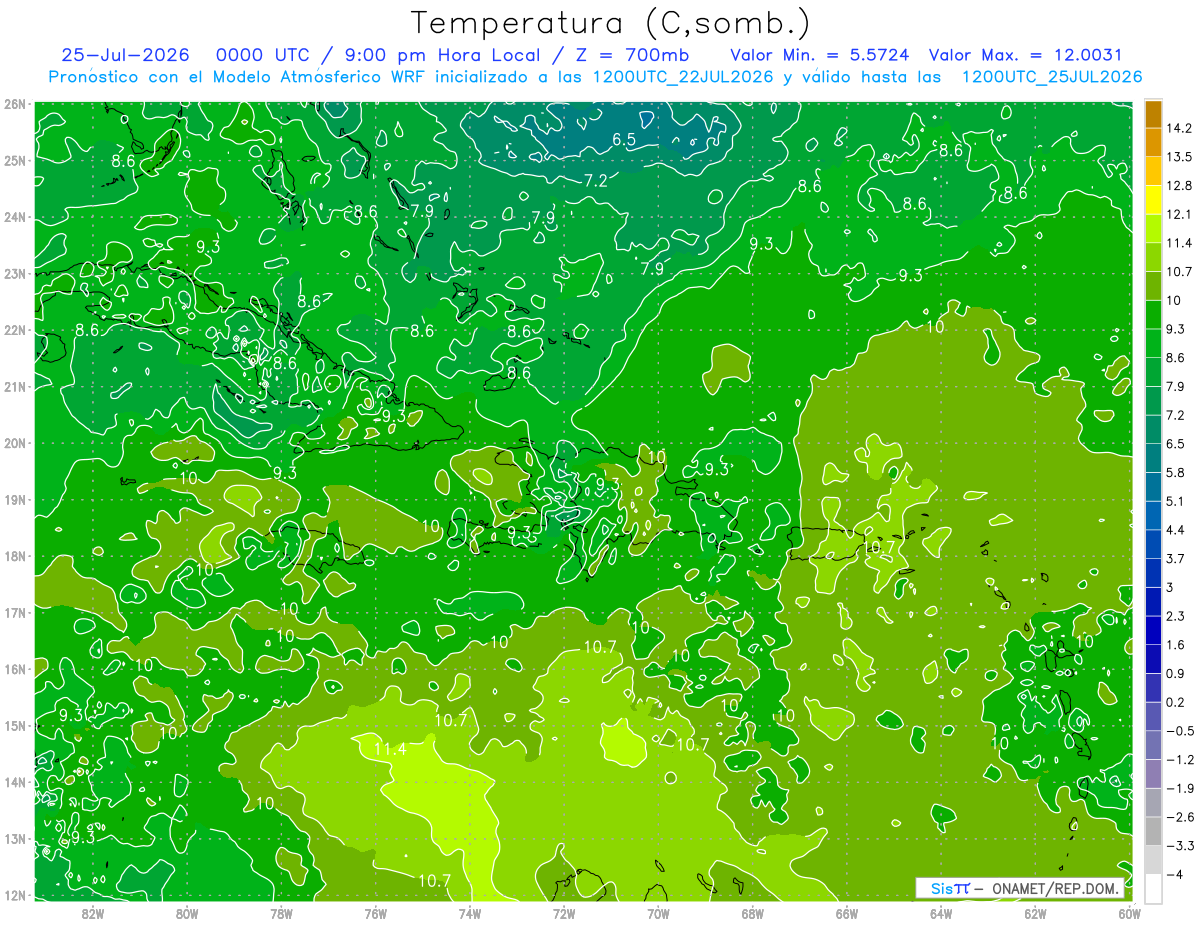The image size is (1200, 927).
Task: Click the 26N latitude axis label
Action: pyautogui.click(x=15, y=104)
